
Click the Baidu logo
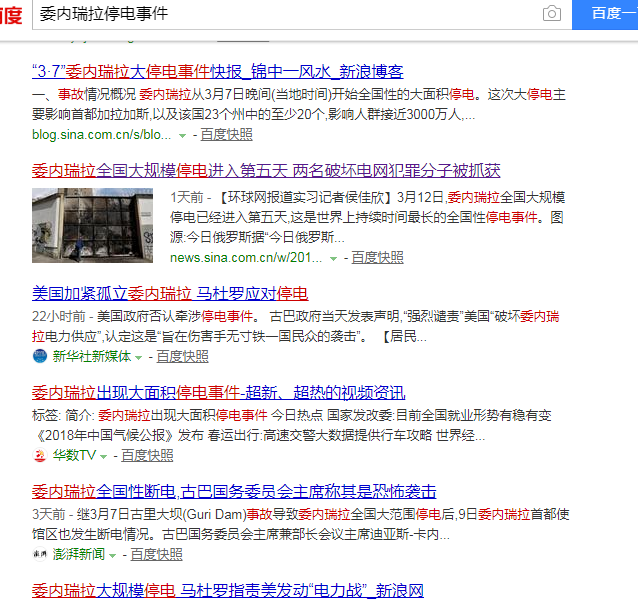11,15
